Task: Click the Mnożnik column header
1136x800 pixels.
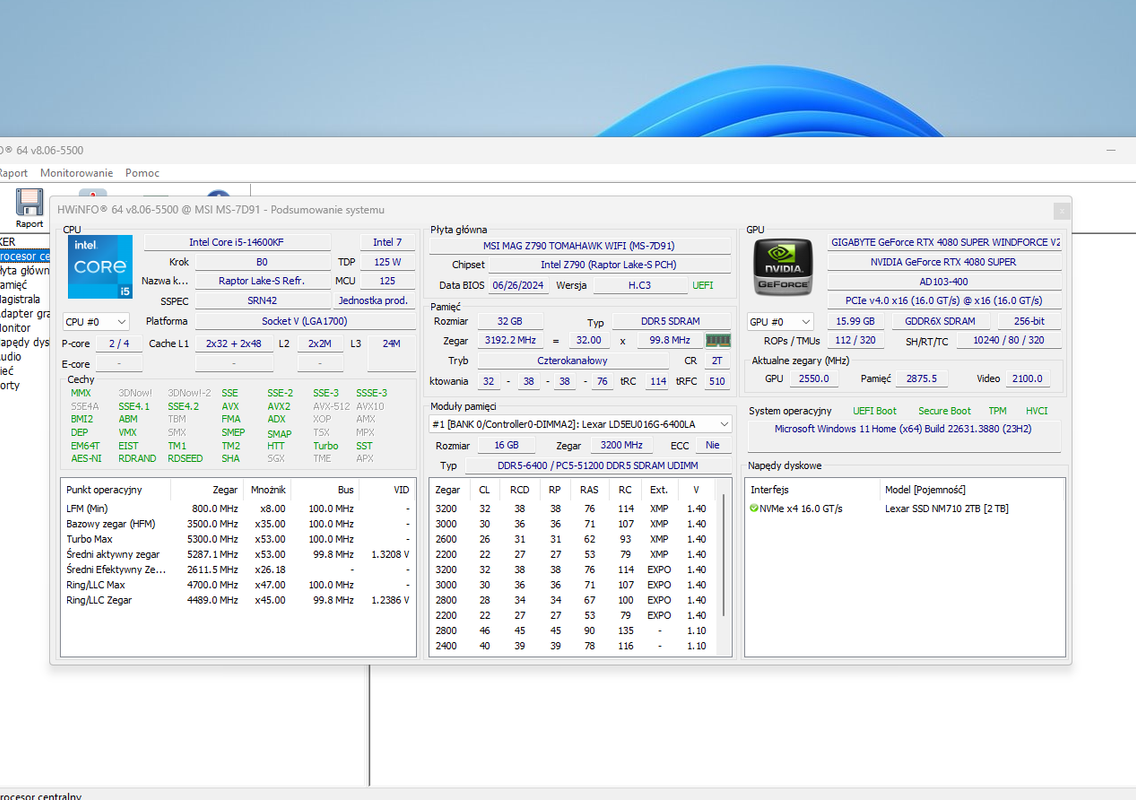Action: pyautogui.click(x=267, y=490)
